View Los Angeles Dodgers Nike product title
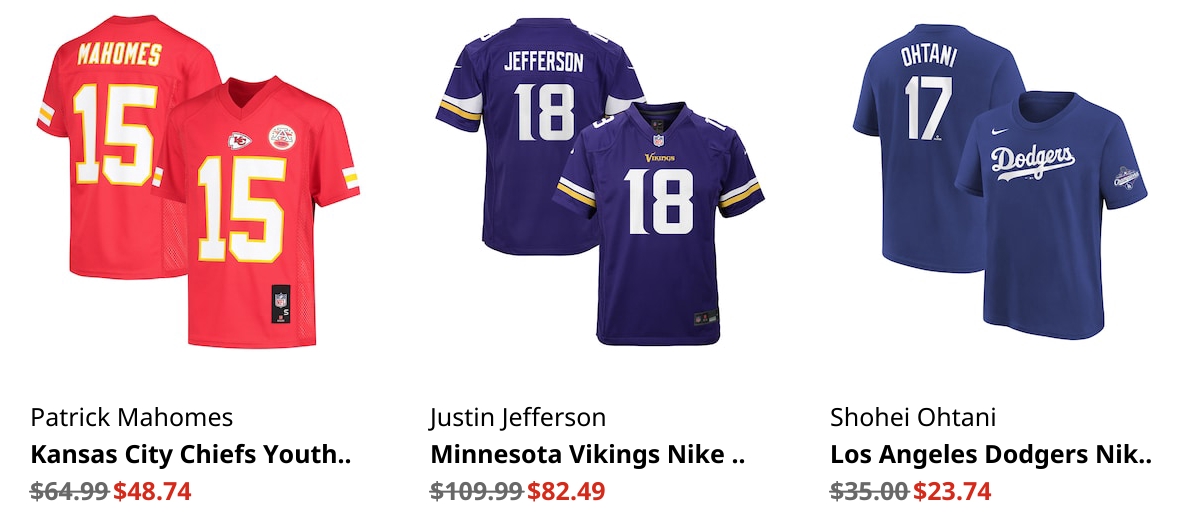1200x530 pixels. point(991,455)
